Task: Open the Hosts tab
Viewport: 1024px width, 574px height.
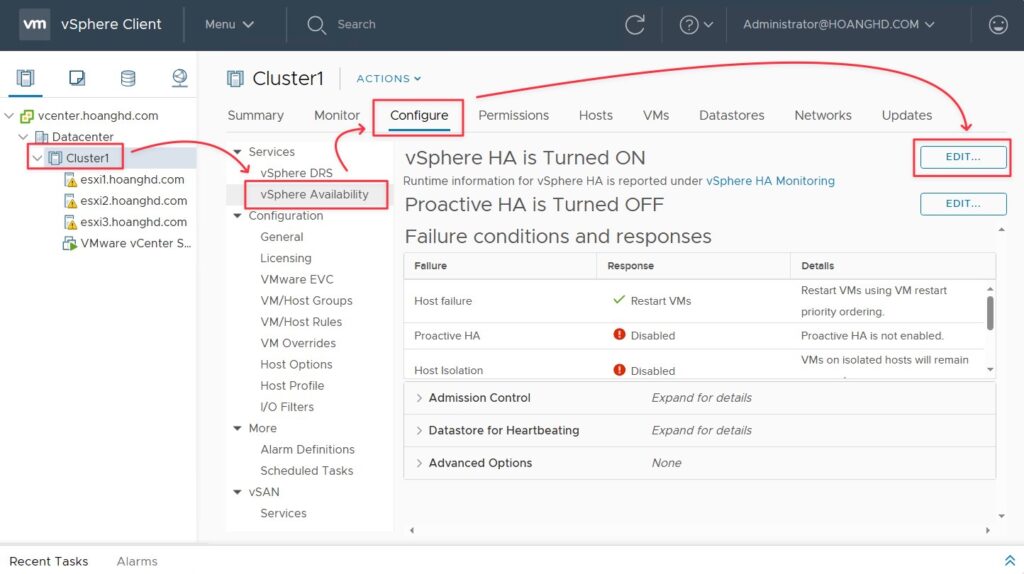Action: coord(596,116)
